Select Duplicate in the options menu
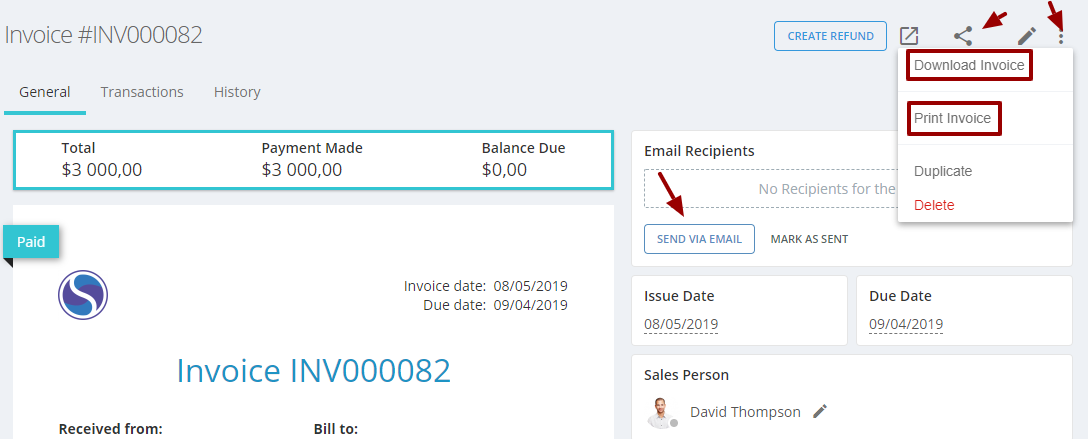The width and height of the screenshot is (1088, 439). pos(943,171)
